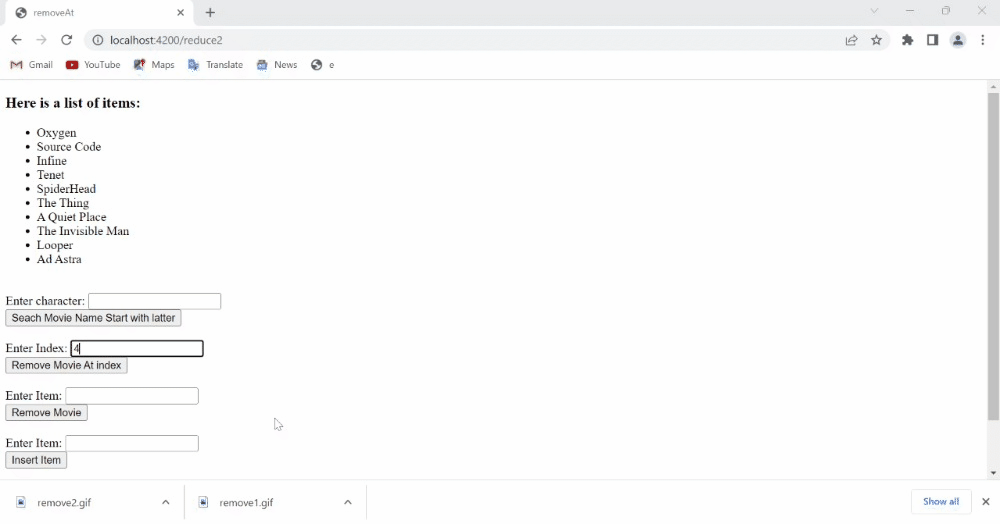Click the list item Ad Astra
The width and height of the screenshot is (1000, 524).
(59, 259)
